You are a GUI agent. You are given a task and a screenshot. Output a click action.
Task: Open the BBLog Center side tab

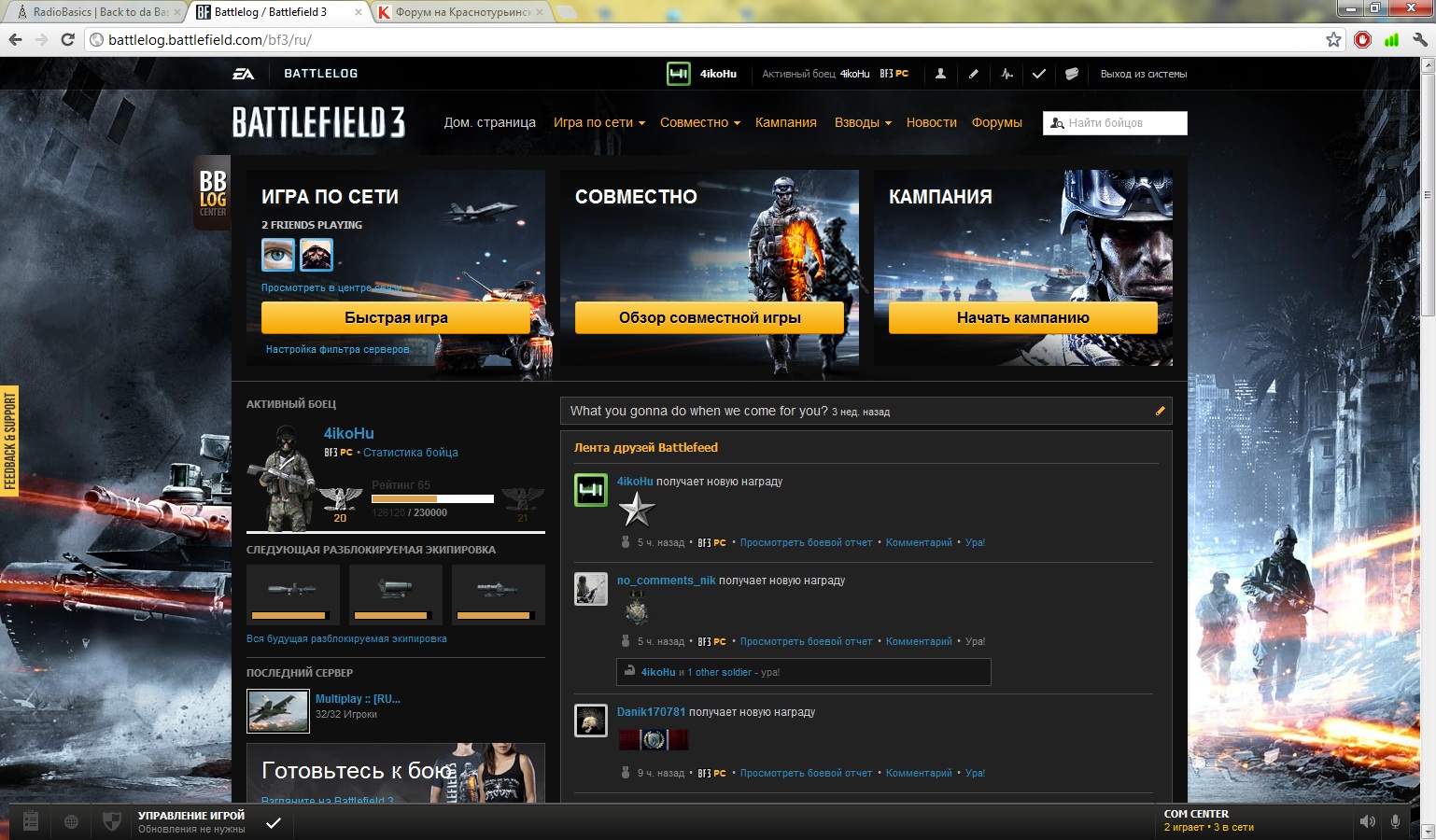coord(212,192)
